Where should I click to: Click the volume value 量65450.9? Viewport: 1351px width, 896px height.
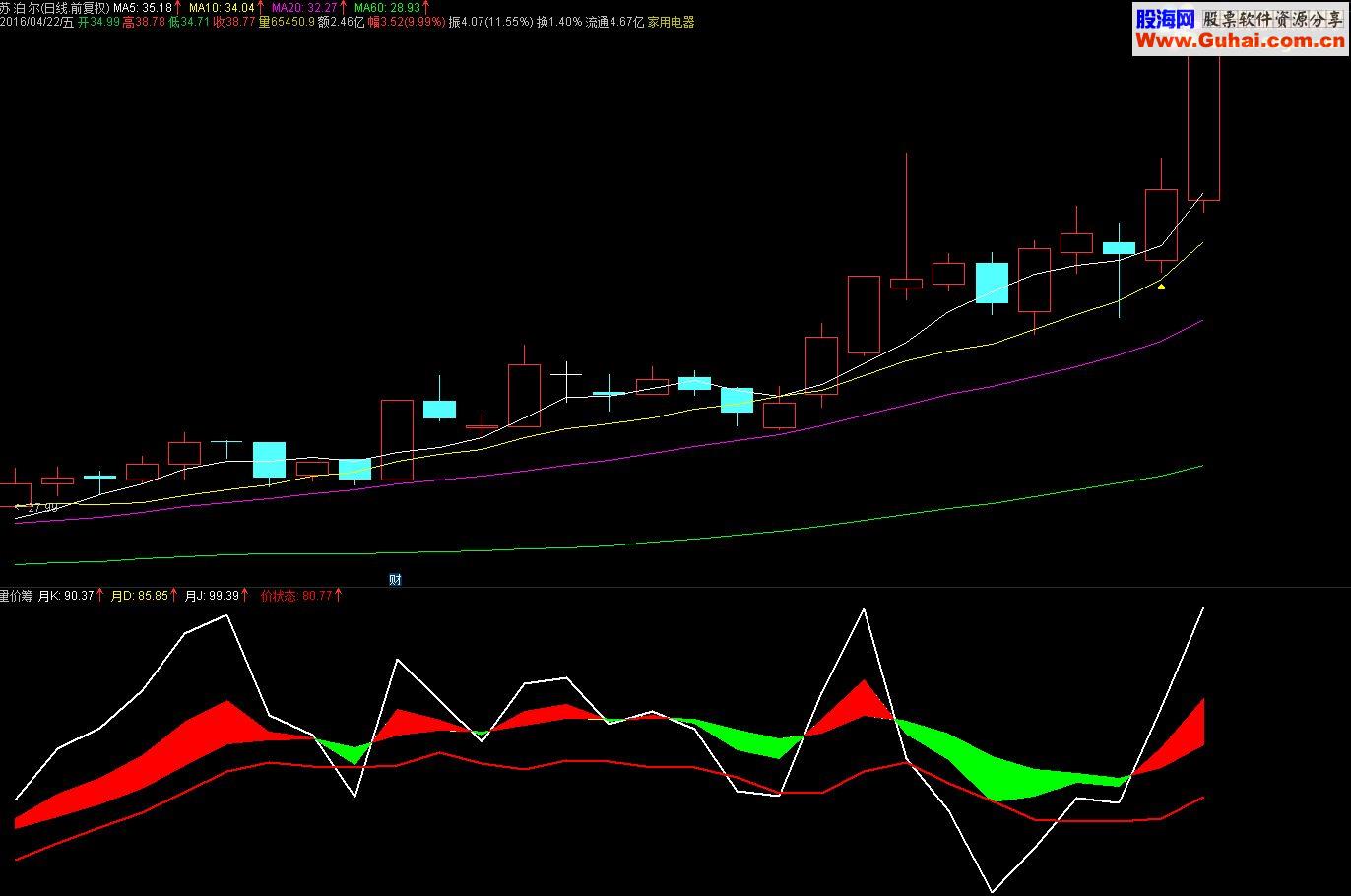[287, 22]
